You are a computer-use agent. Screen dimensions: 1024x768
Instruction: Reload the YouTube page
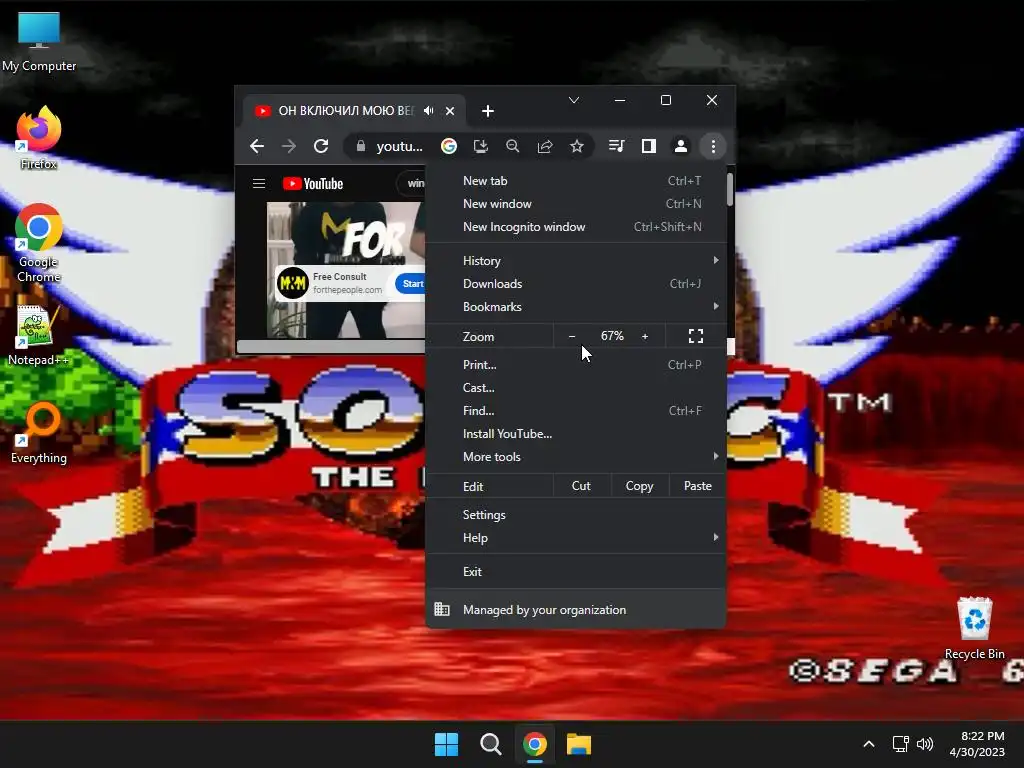(x=321, y=146)
